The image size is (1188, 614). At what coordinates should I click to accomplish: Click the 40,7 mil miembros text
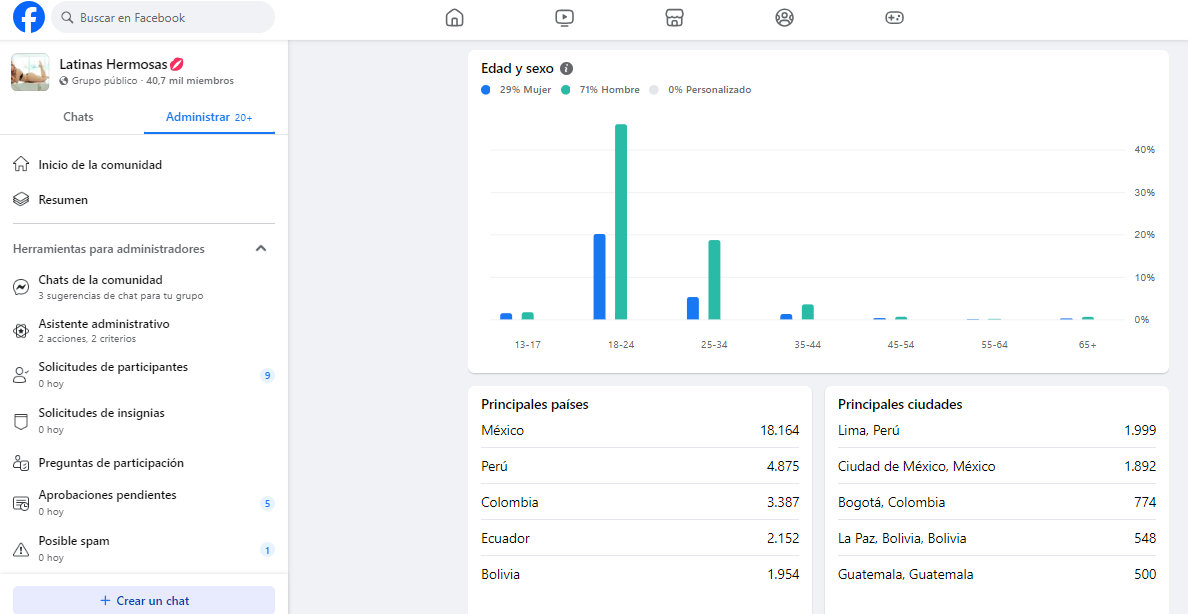coord(189,80)
